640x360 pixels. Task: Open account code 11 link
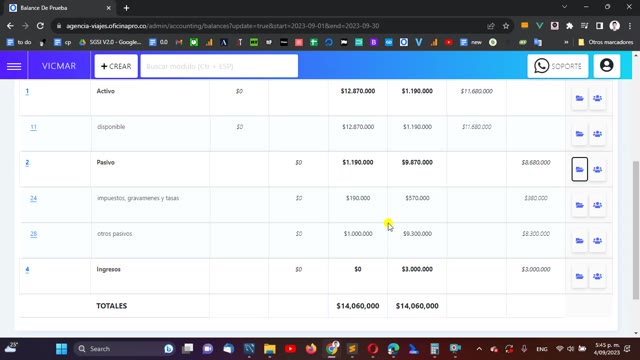click(33, 127)
